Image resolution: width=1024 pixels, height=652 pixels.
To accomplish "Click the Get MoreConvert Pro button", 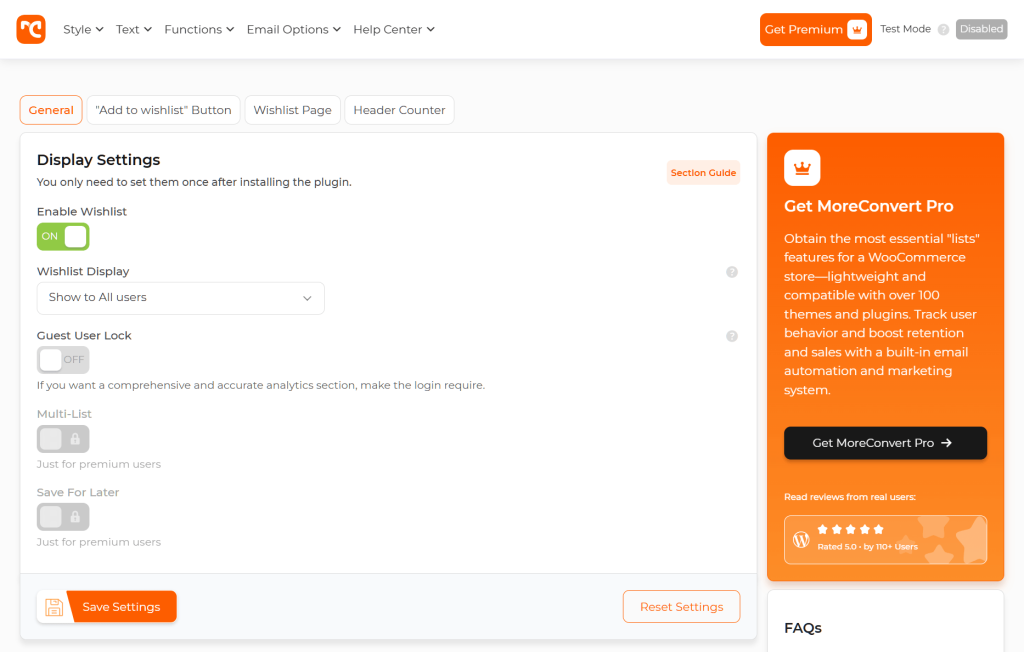I will [x=885, y=443].
